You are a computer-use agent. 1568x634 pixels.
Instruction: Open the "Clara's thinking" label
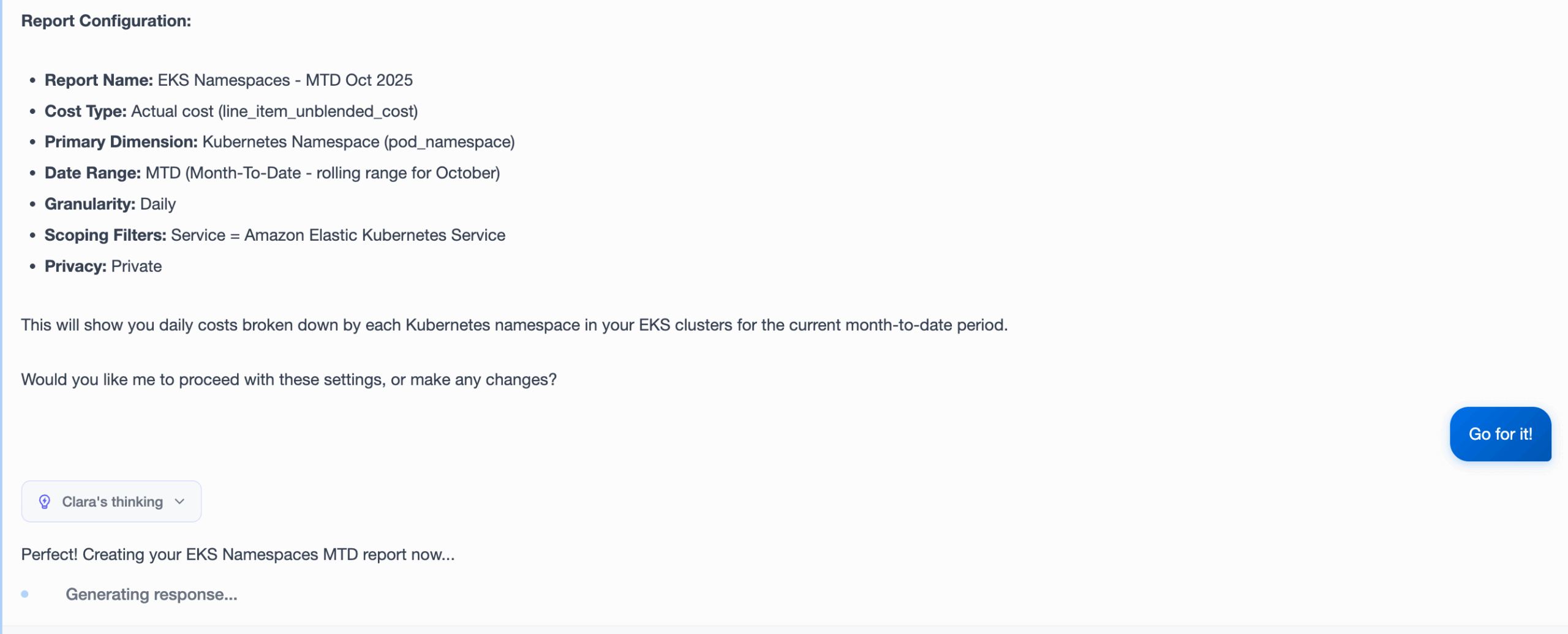click(x=113, y=502)
